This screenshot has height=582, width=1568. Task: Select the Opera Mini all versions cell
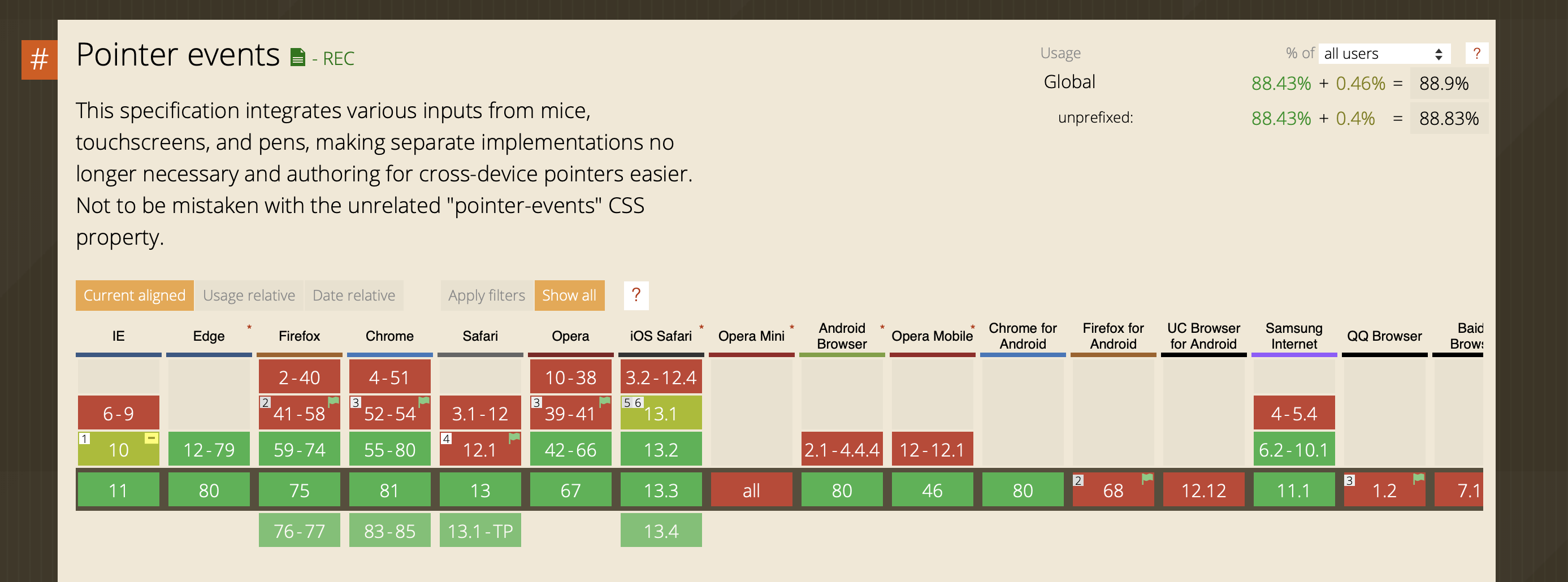click(751, 489)
